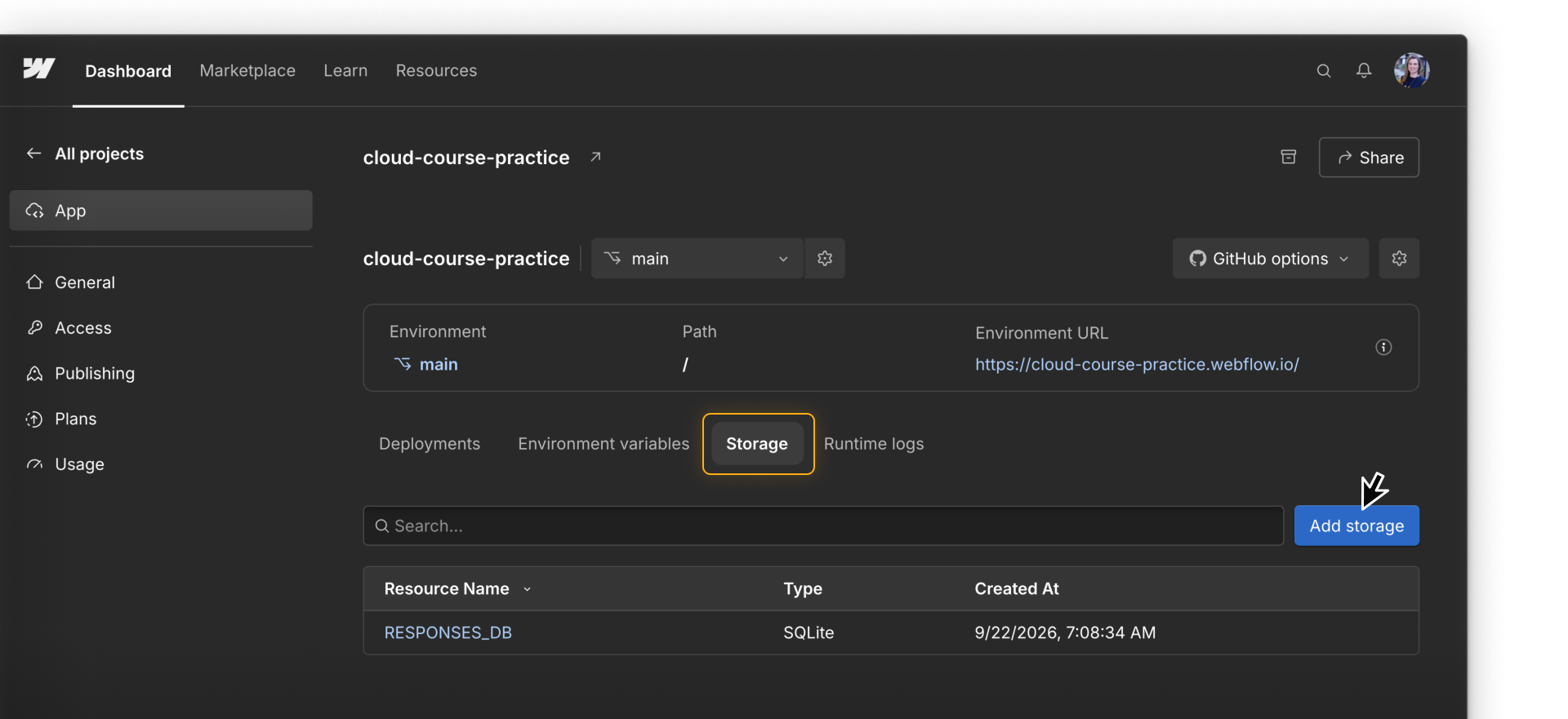This screenshot has height=719, width=1568.
Task: Open the Learn menu
Action: [x=345, y=71]
